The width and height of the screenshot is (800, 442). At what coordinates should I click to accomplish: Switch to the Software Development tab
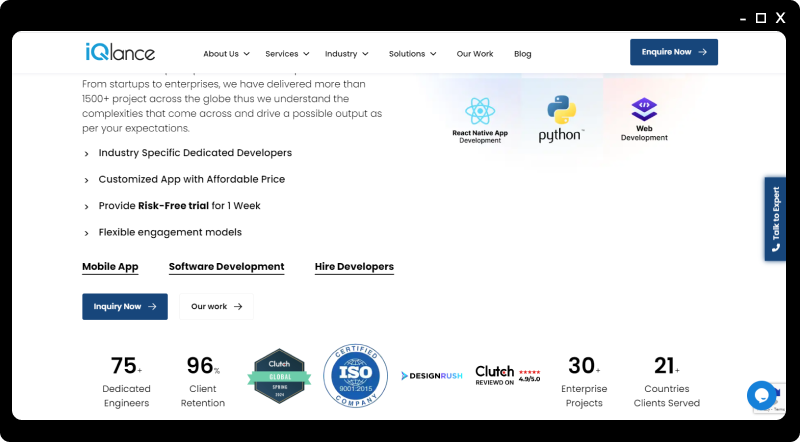point(226,267)
